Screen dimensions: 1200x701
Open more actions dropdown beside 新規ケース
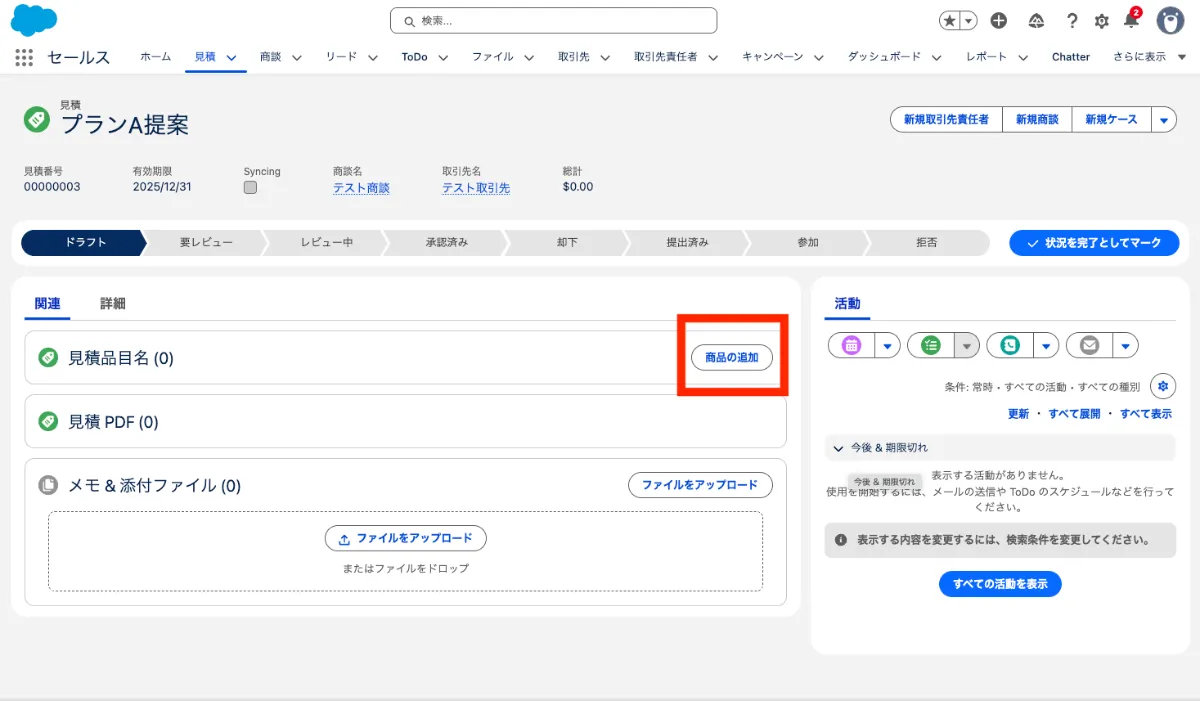click(x=1164, y=119)
